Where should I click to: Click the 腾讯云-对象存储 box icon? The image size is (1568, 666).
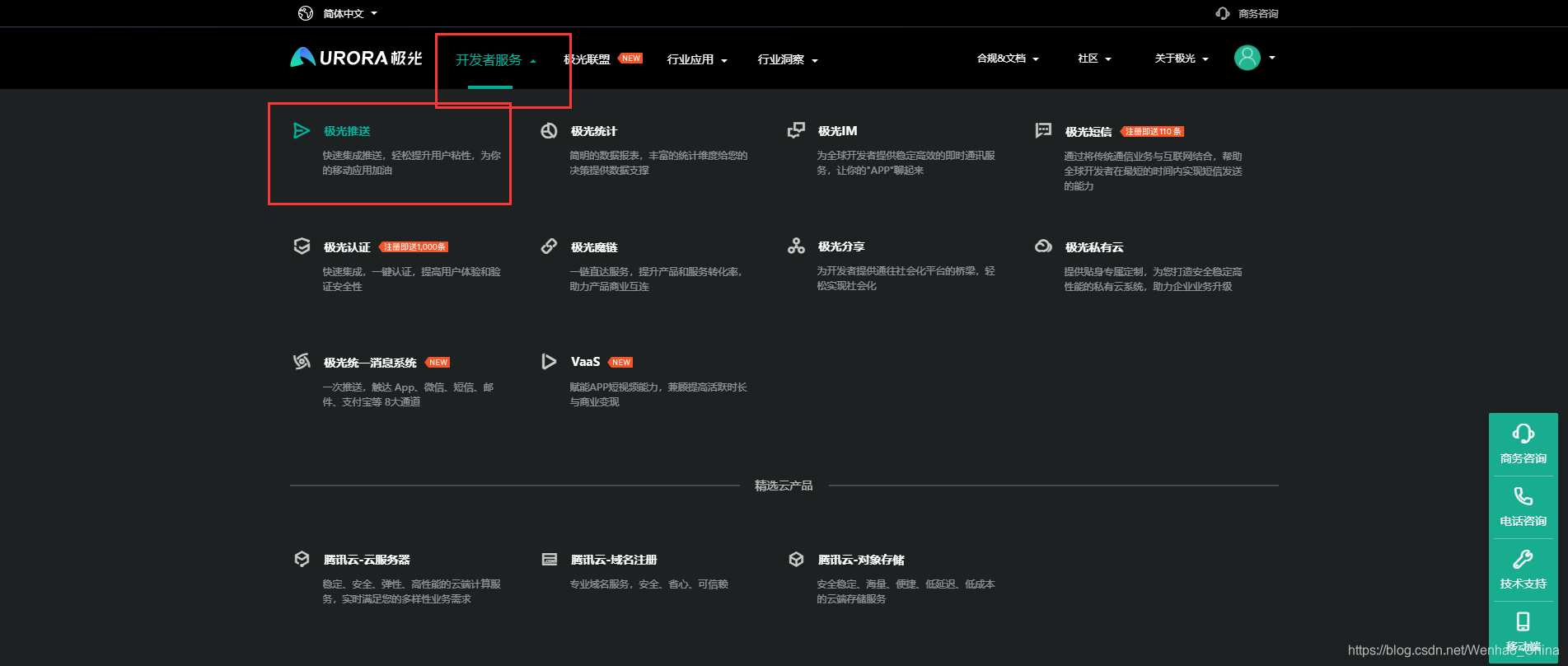pyautogui.click(x=796, y=559)
